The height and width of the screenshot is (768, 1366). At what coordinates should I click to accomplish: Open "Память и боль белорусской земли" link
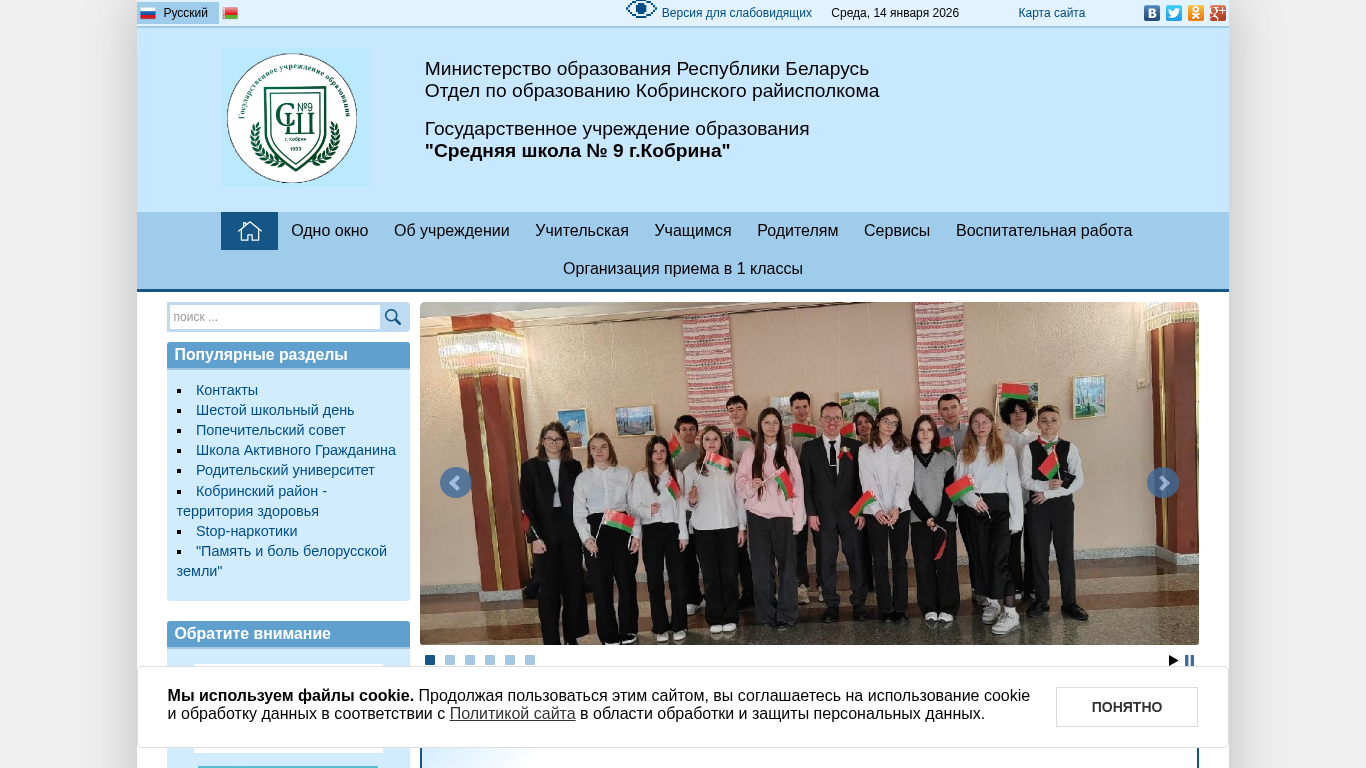coord(282,561)
